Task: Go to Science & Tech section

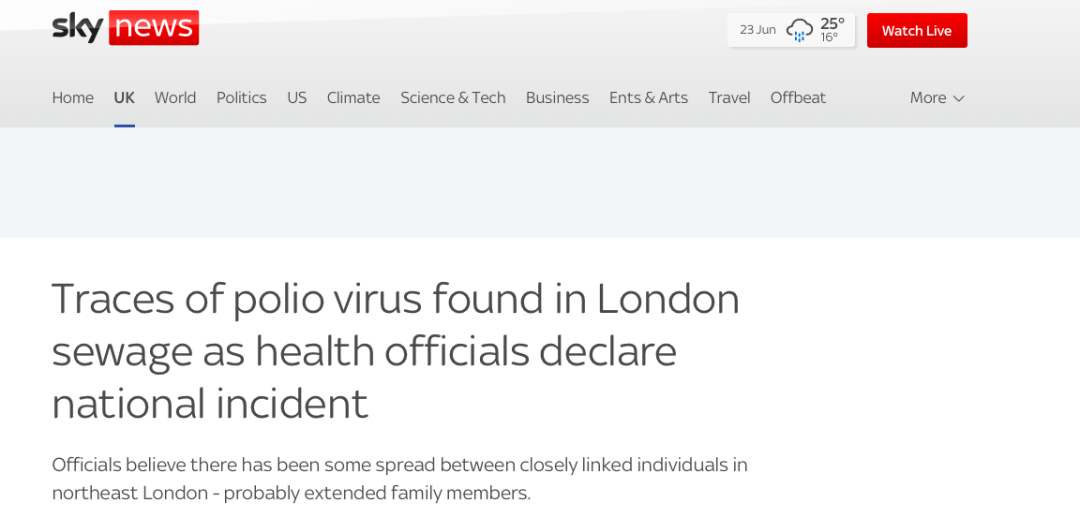Action: (453, 97)
